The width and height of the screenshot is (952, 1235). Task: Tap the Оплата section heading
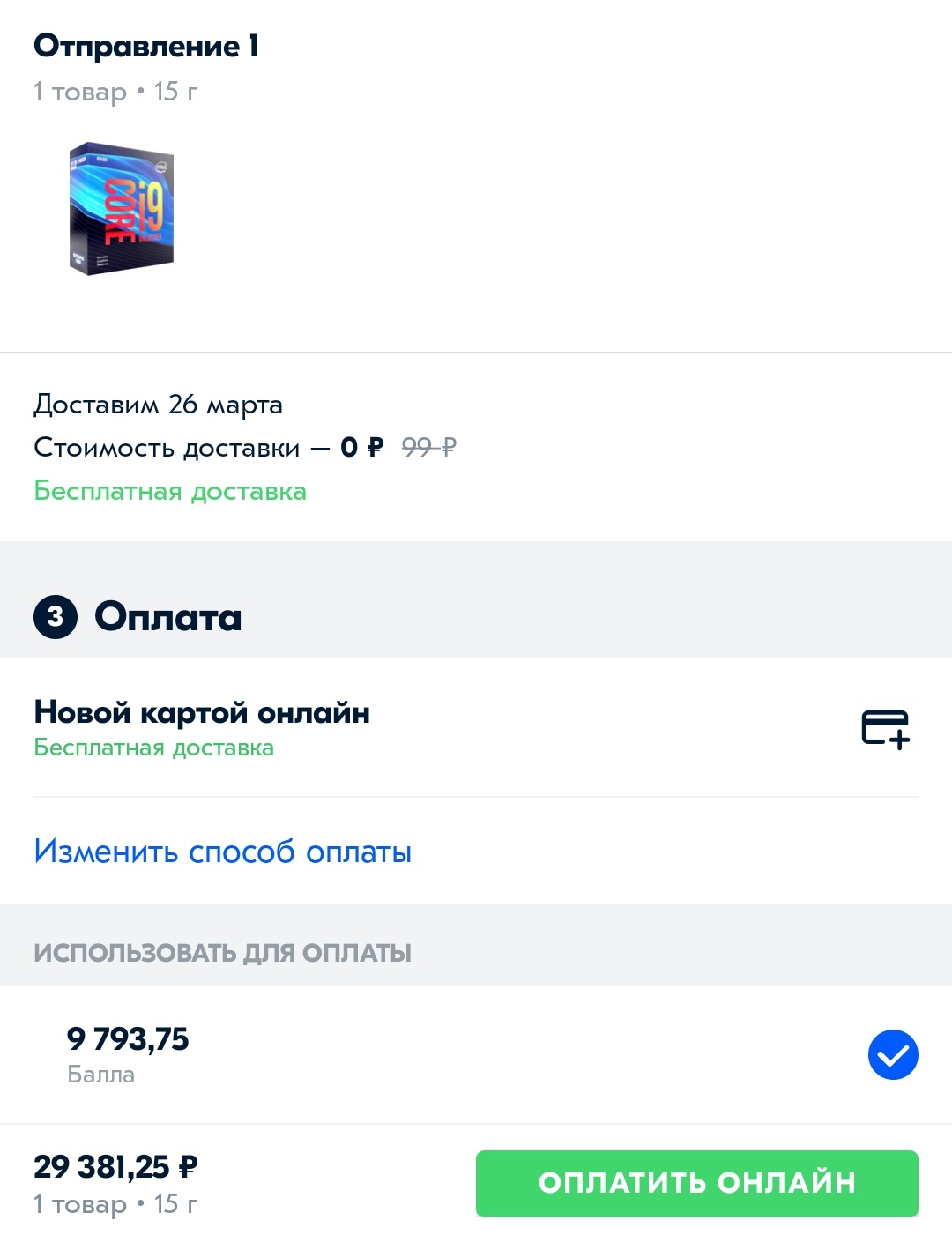coord(167,617)
